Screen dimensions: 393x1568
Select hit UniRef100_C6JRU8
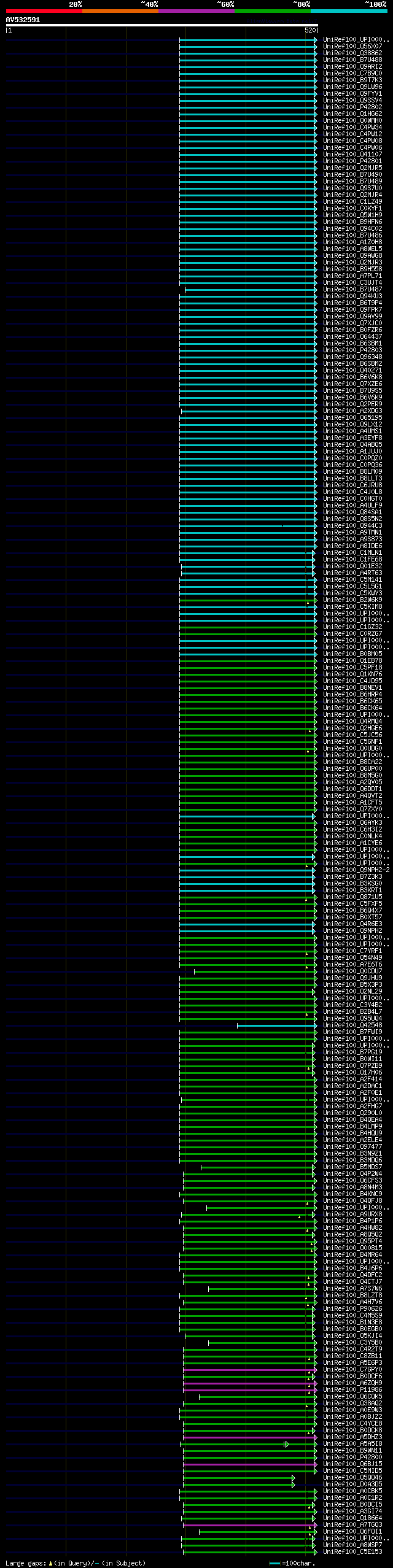(352, 485)
